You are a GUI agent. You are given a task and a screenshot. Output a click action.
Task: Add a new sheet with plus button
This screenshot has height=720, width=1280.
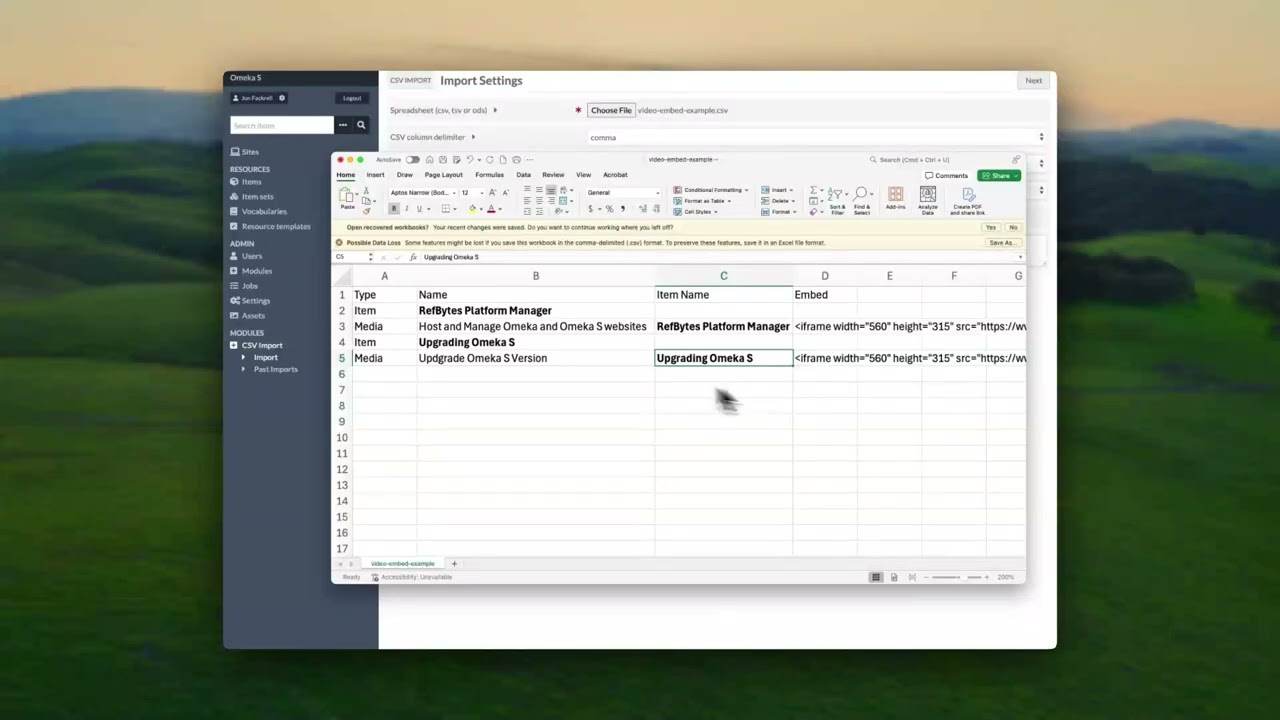[x=454, y=564]
